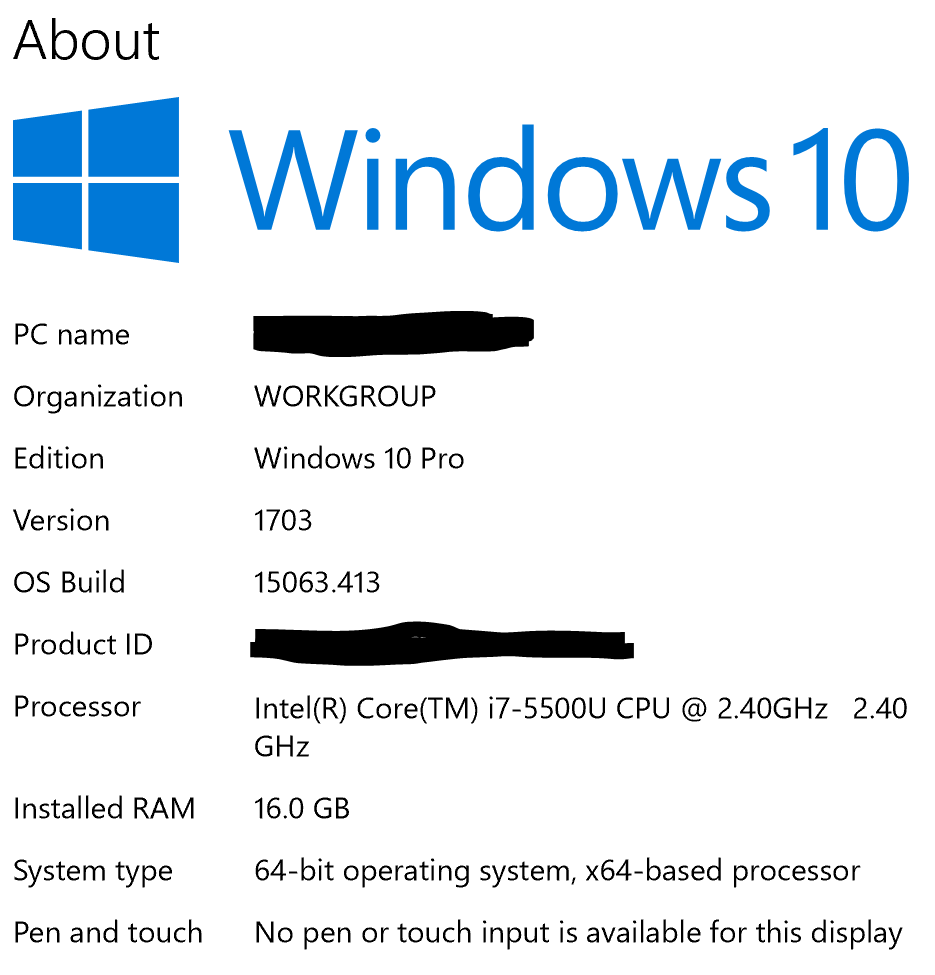Click the Windows 10 Pro edition text

358,459
